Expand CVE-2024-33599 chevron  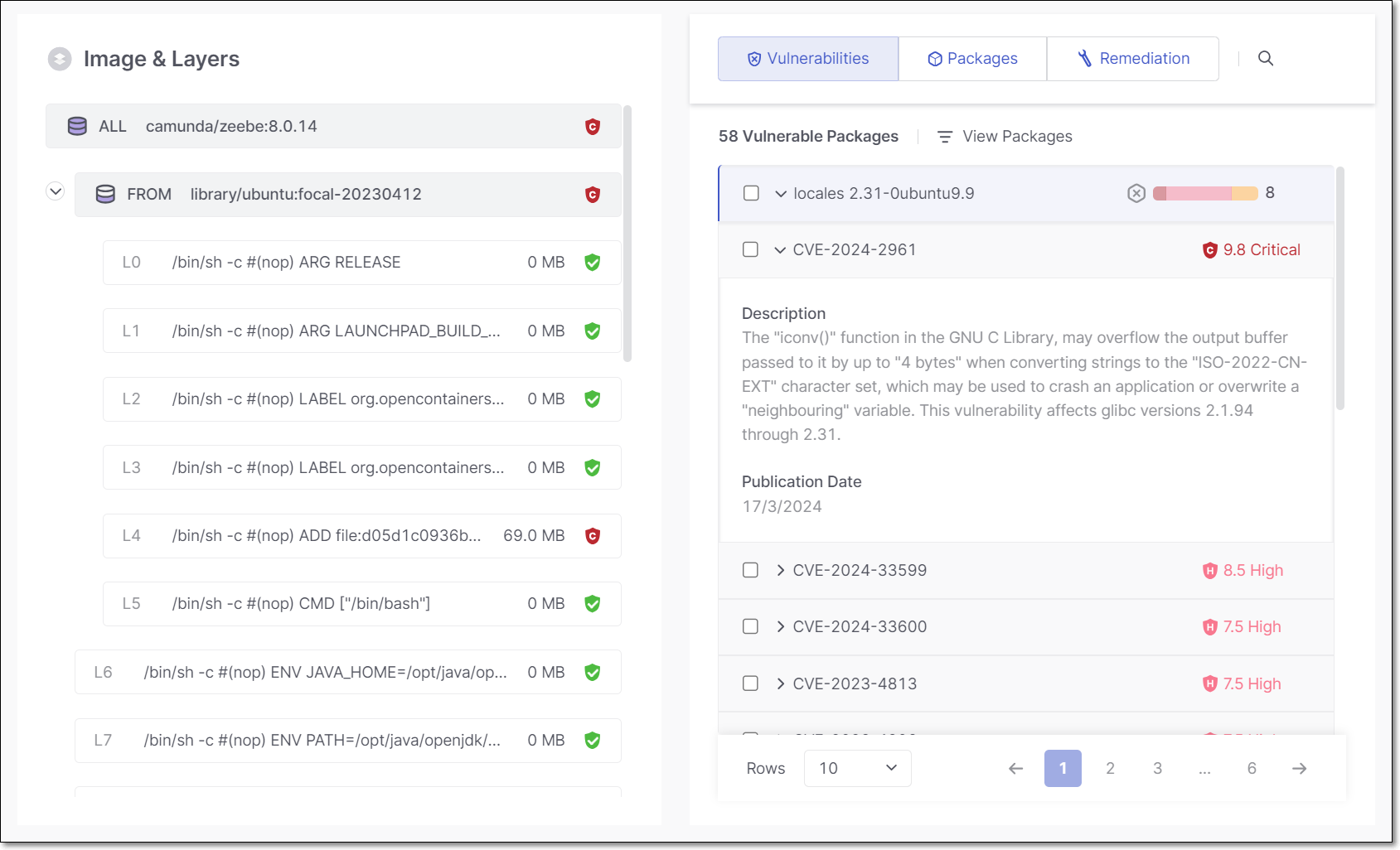pos(780,570)
